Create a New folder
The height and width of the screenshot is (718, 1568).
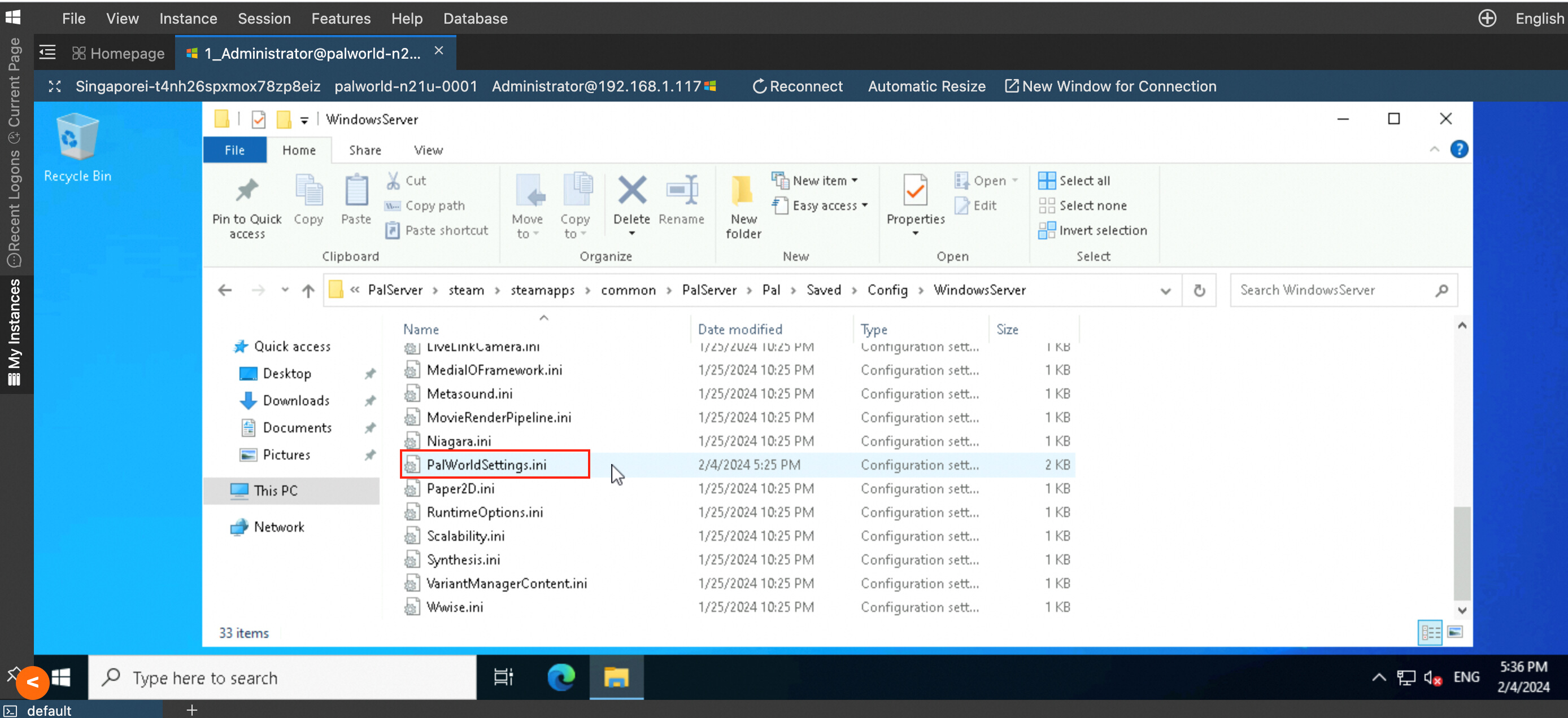743,207
